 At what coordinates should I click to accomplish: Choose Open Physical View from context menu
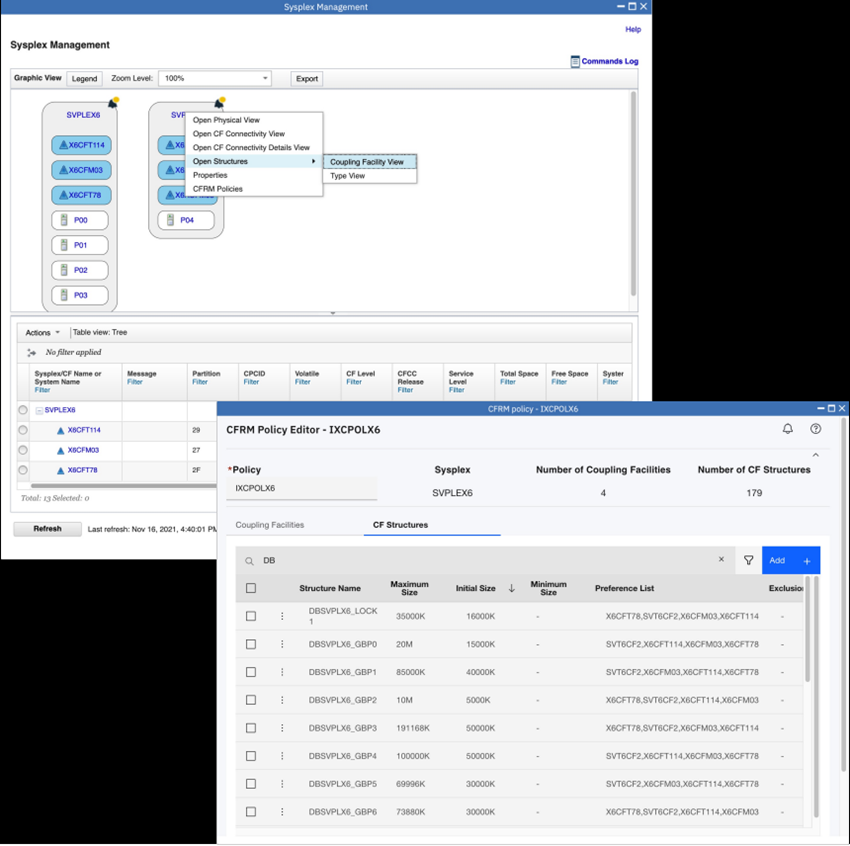pos(226,120)
